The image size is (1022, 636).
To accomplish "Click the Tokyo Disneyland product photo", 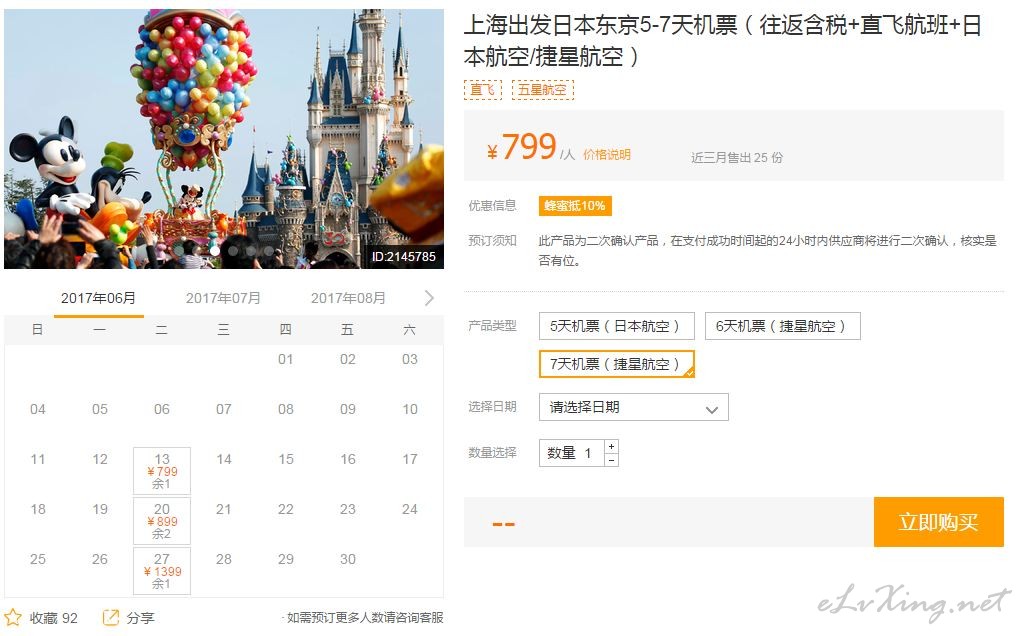I will 224,139.
